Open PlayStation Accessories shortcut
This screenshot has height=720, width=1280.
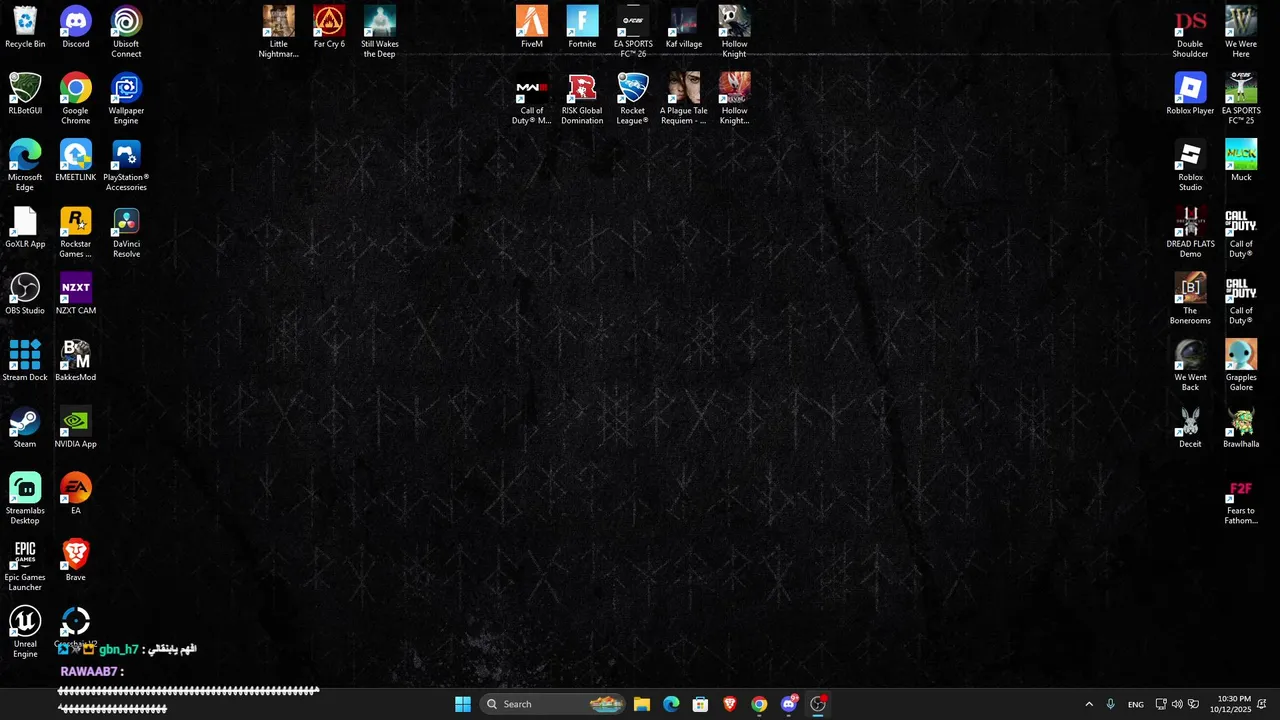click(126, 166)
